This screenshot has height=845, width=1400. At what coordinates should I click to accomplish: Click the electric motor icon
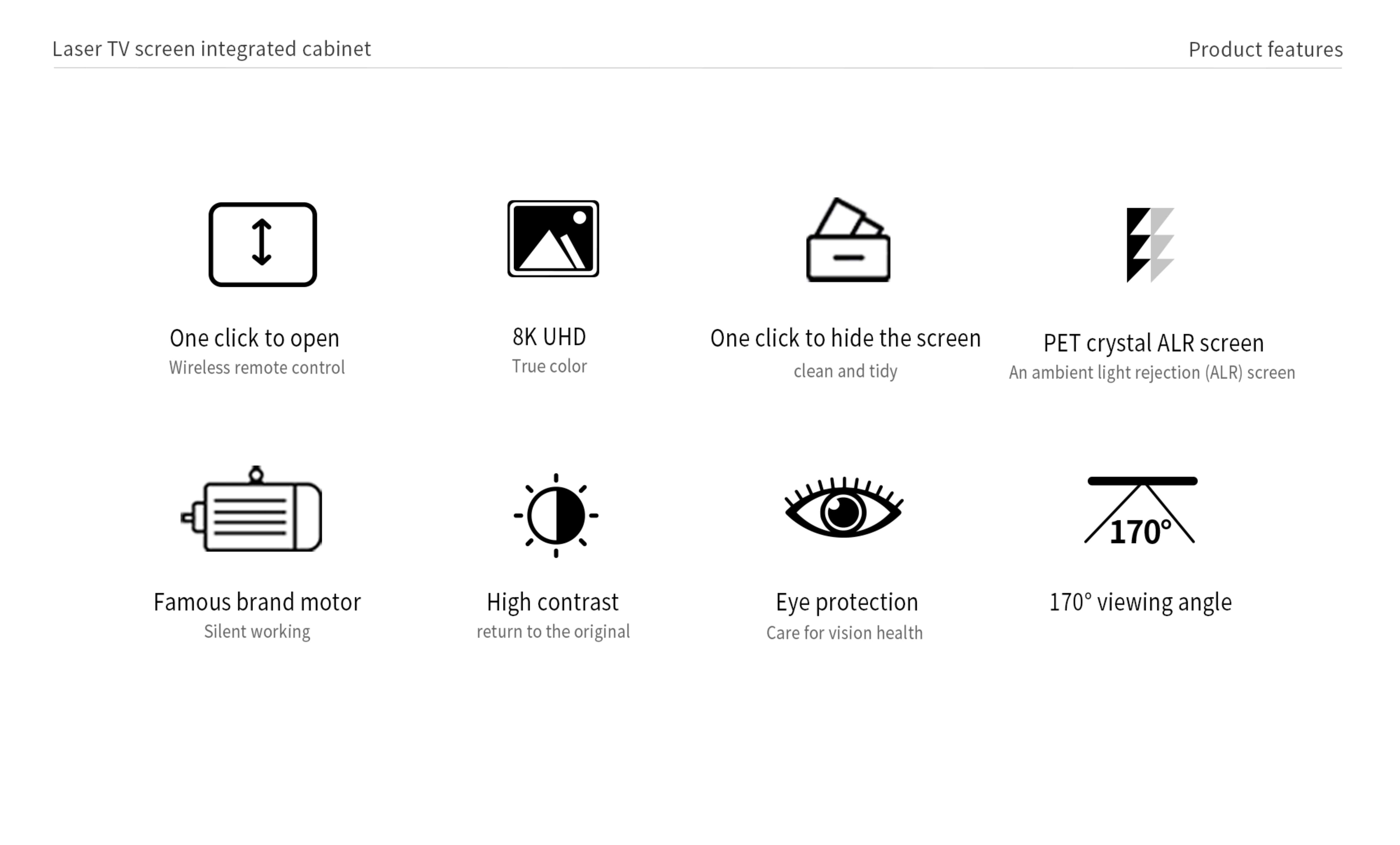coord(252,510)
